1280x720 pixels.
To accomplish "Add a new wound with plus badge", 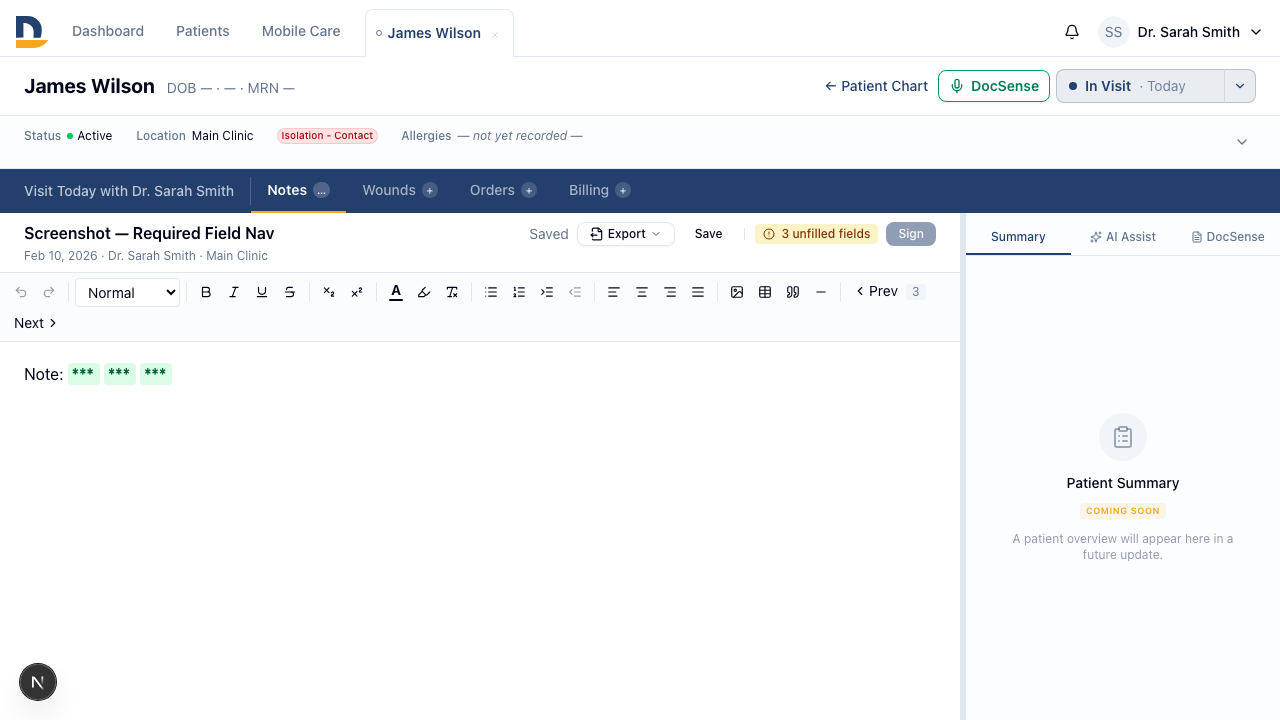I will (430, 190).
